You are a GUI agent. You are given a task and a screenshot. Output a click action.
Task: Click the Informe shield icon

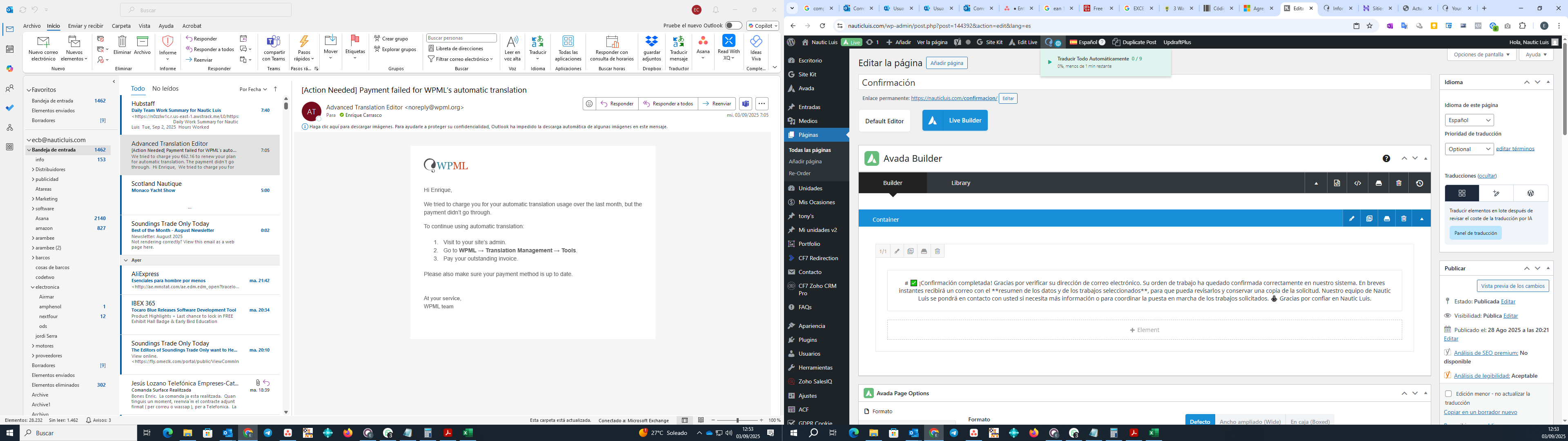point(167,42)
